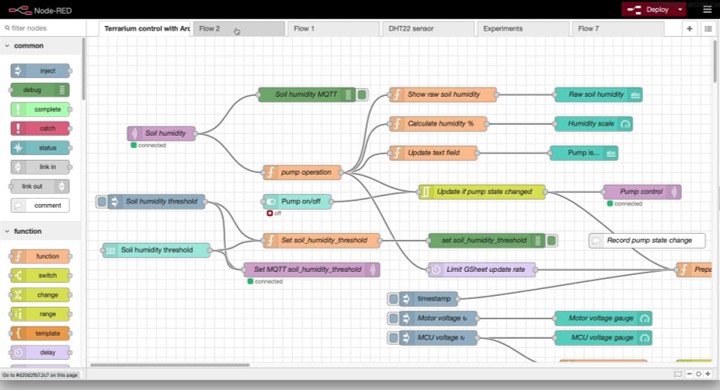This screenshot has height=390, width=720.
Task: Open the main hamburger menu
Action: pyautogui.click(x=707, y=10)
